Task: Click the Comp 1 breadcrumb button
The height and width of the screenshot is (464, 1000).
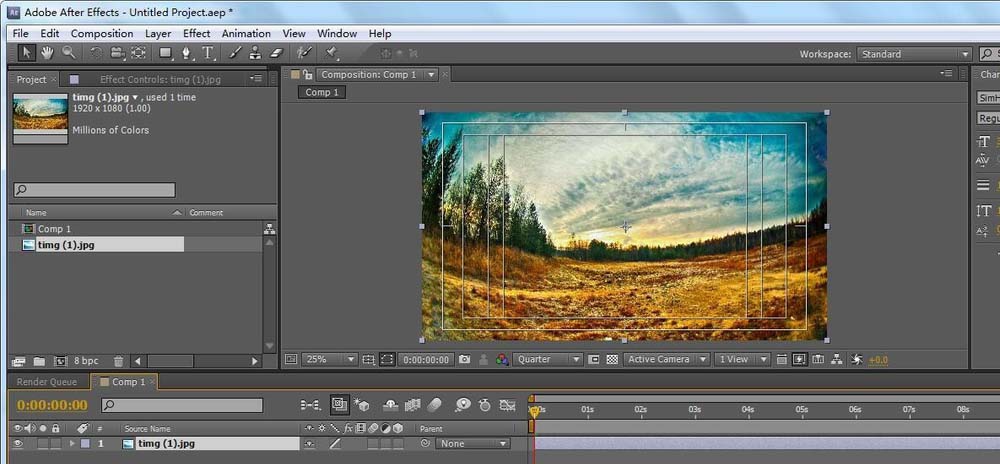Action: 322,92
